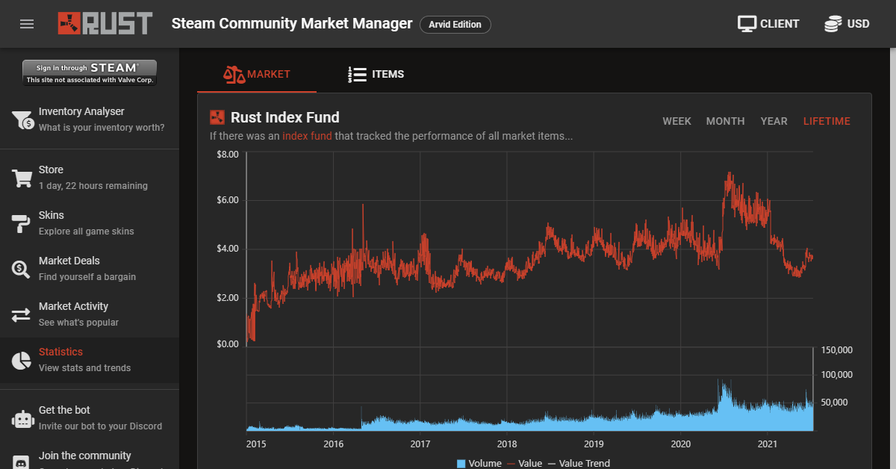Screen dimensions: 896x469
Task: Select the LIFETIME time range
Action: pos(826,121)
